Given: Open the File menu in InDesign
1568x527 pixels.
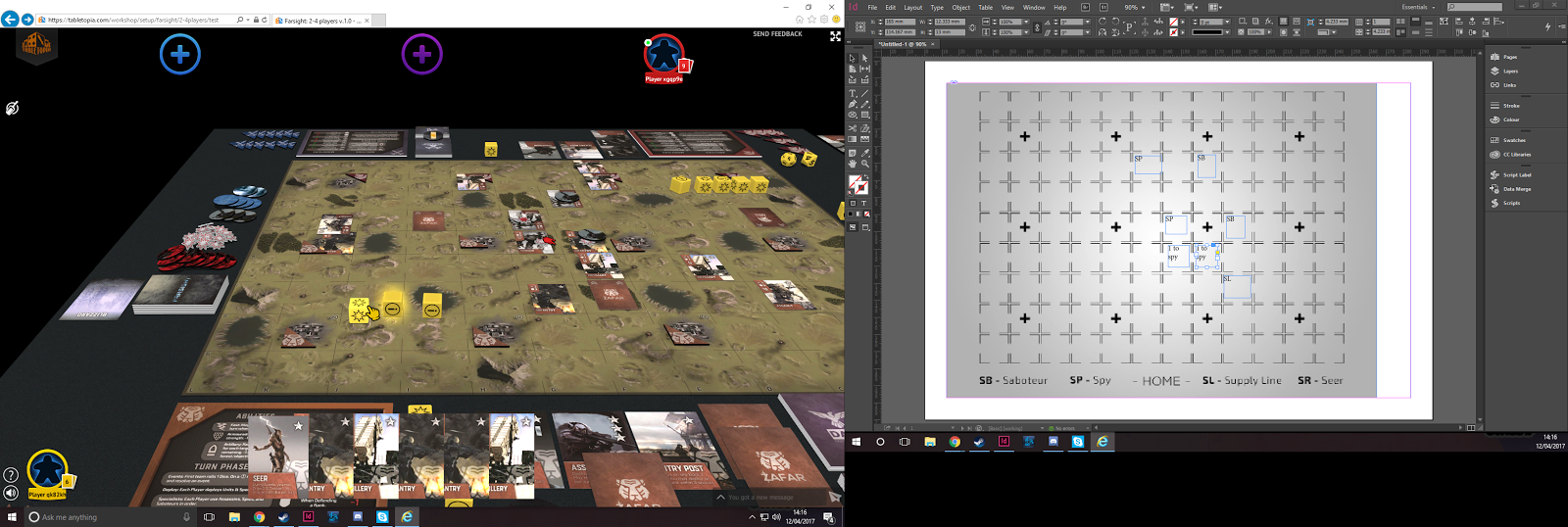Looking at the screenshot, I should (x=872, y=8).
